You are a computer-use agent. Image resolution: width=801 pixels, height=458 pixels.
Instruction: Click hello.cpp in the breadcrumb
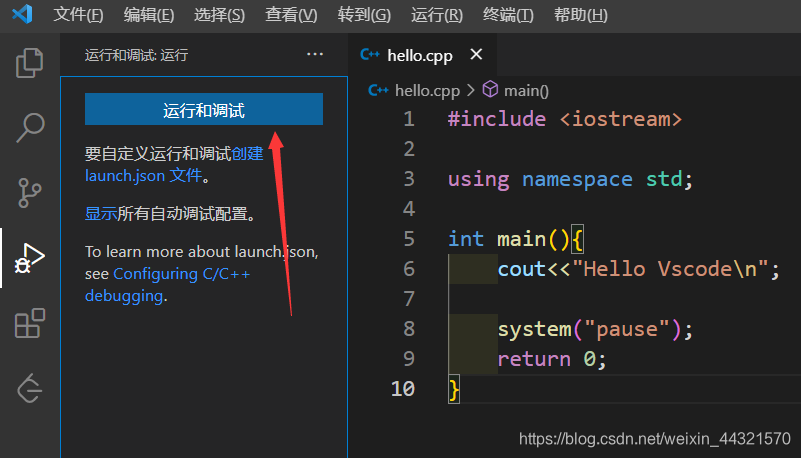tap(427, 91)
